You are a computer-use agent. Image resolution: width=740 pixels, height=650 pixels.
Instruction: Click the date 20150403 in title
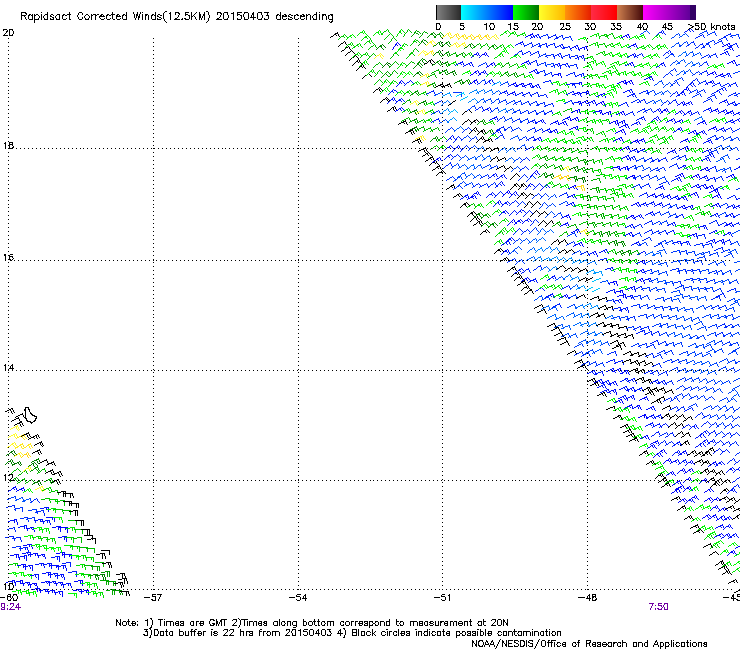(243, 16)
